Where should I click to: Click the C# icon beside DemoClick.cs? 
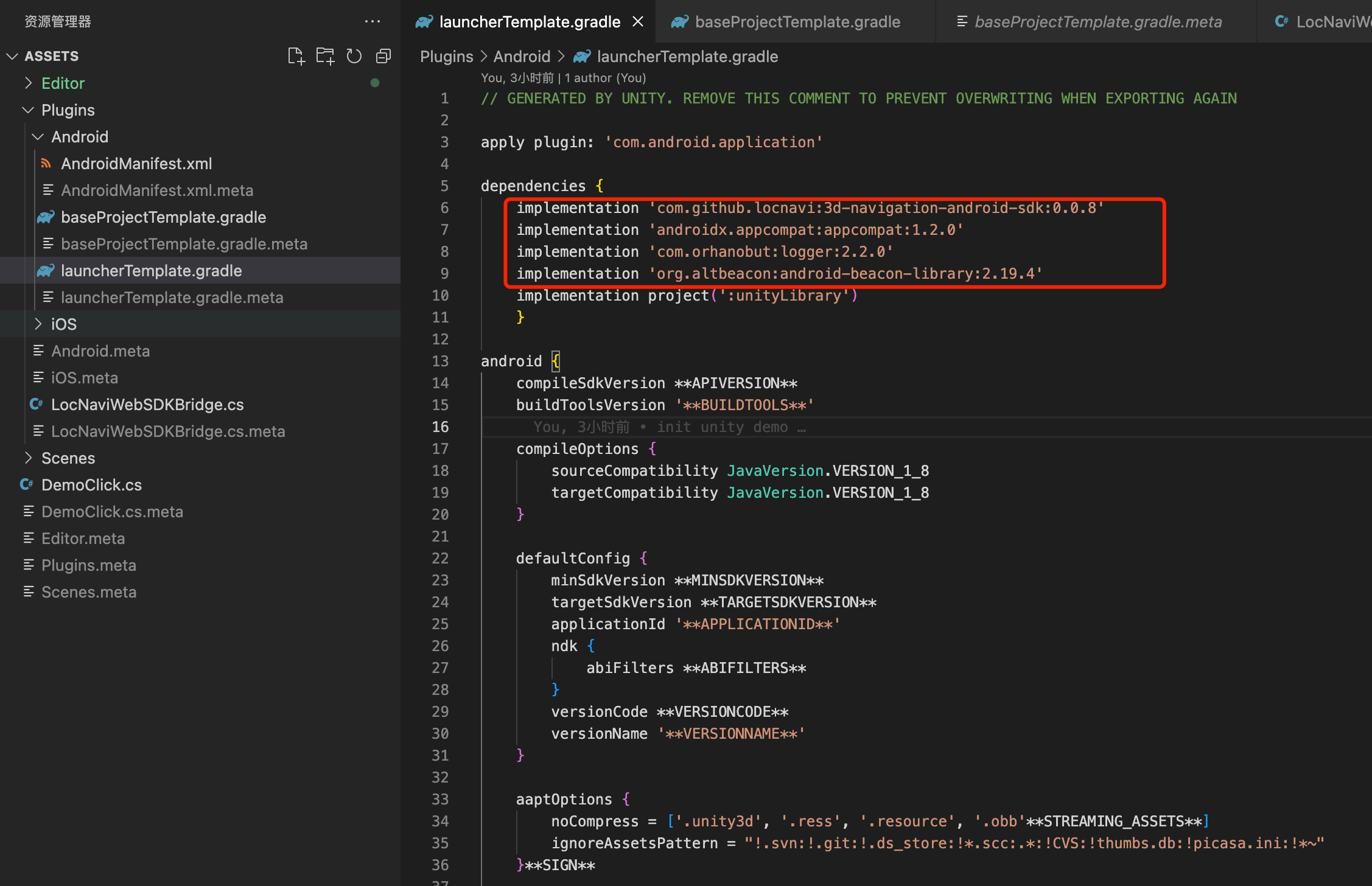click(27, 484)
